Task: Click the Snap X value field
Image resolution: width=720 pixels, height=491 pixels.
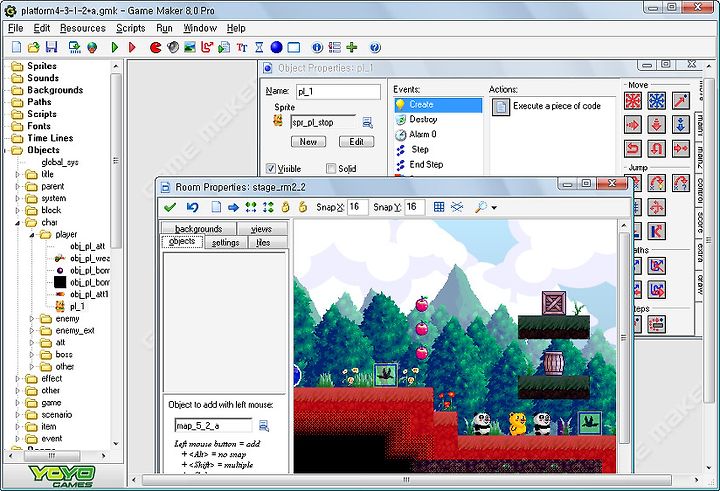Action: click(357, 207)
